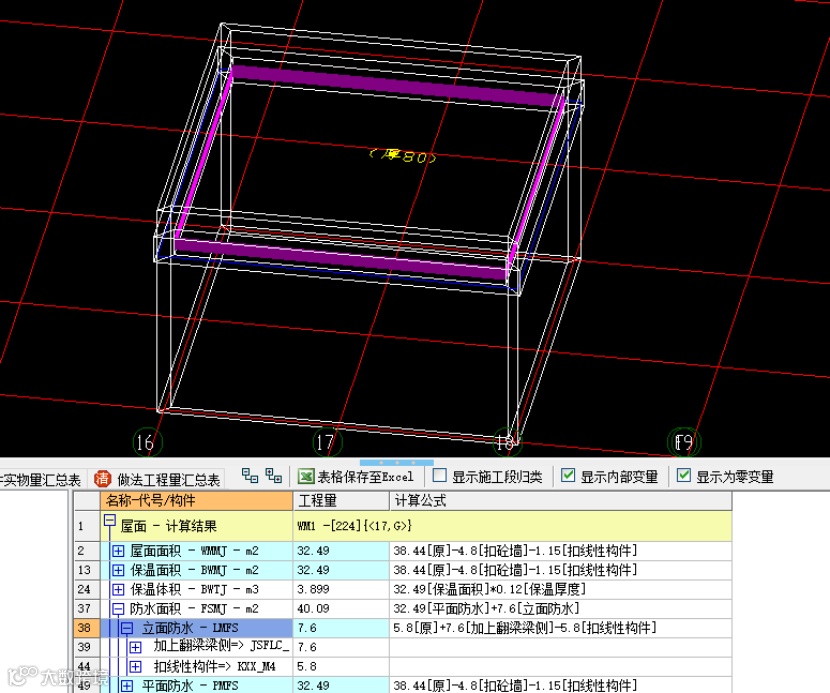Select the 立面防水 - LMFS row label
The image size is (830, 693).
tap(190, 628)
